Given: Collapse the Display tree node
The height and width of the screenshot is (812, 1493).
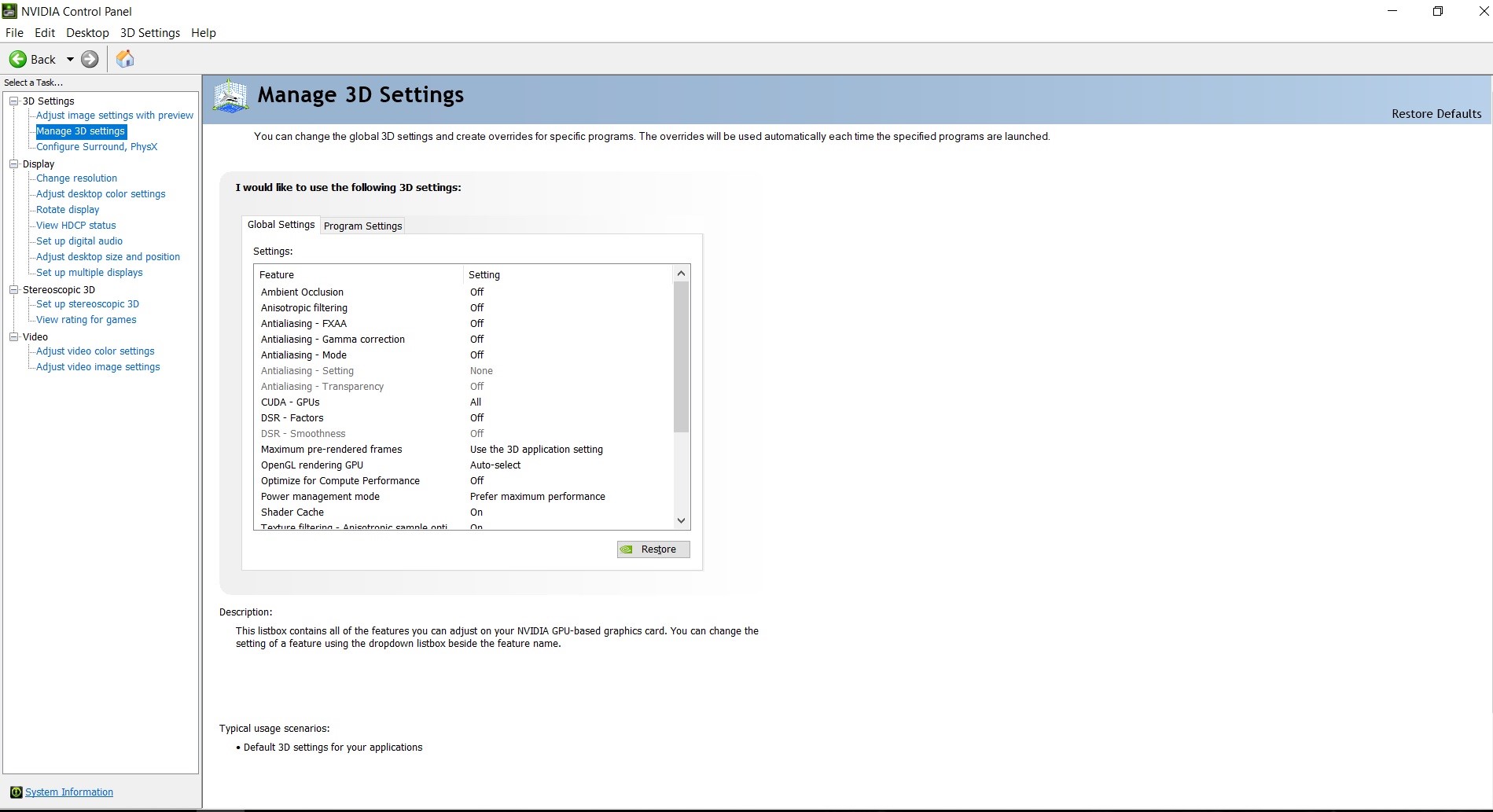Looking at the screenshot, I should point(13,164).
